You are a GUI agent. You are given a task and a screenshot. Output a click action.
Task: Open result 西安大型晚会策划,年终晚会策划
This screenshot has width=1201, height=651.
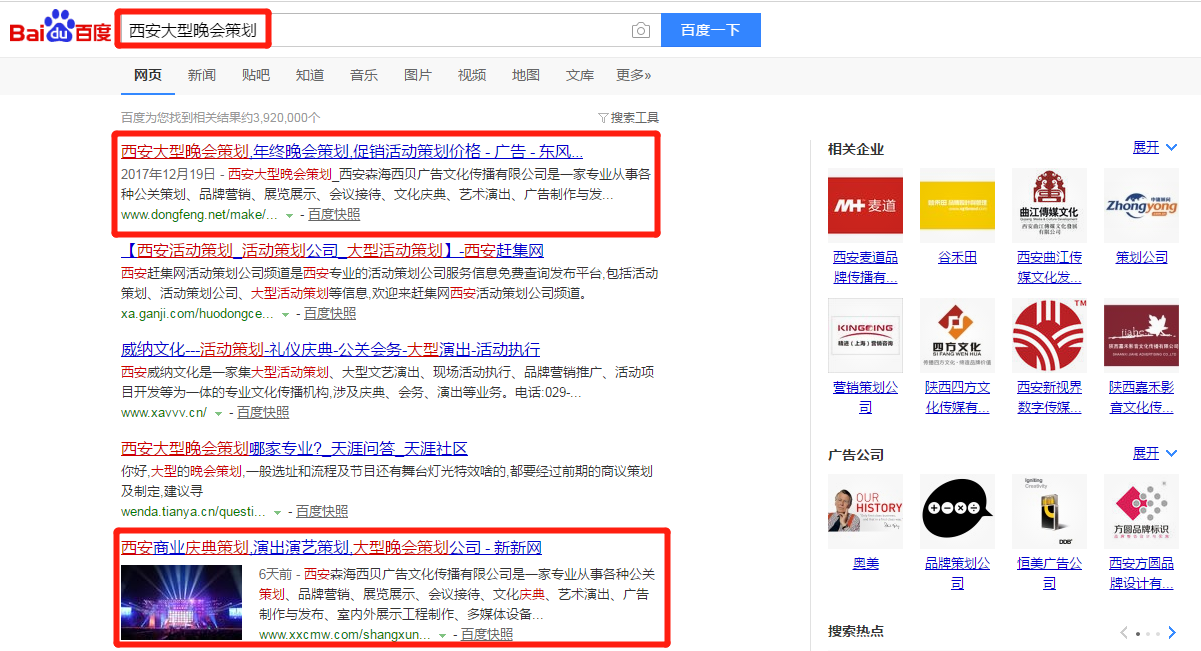pyautogui.click(x=352, y=152)
